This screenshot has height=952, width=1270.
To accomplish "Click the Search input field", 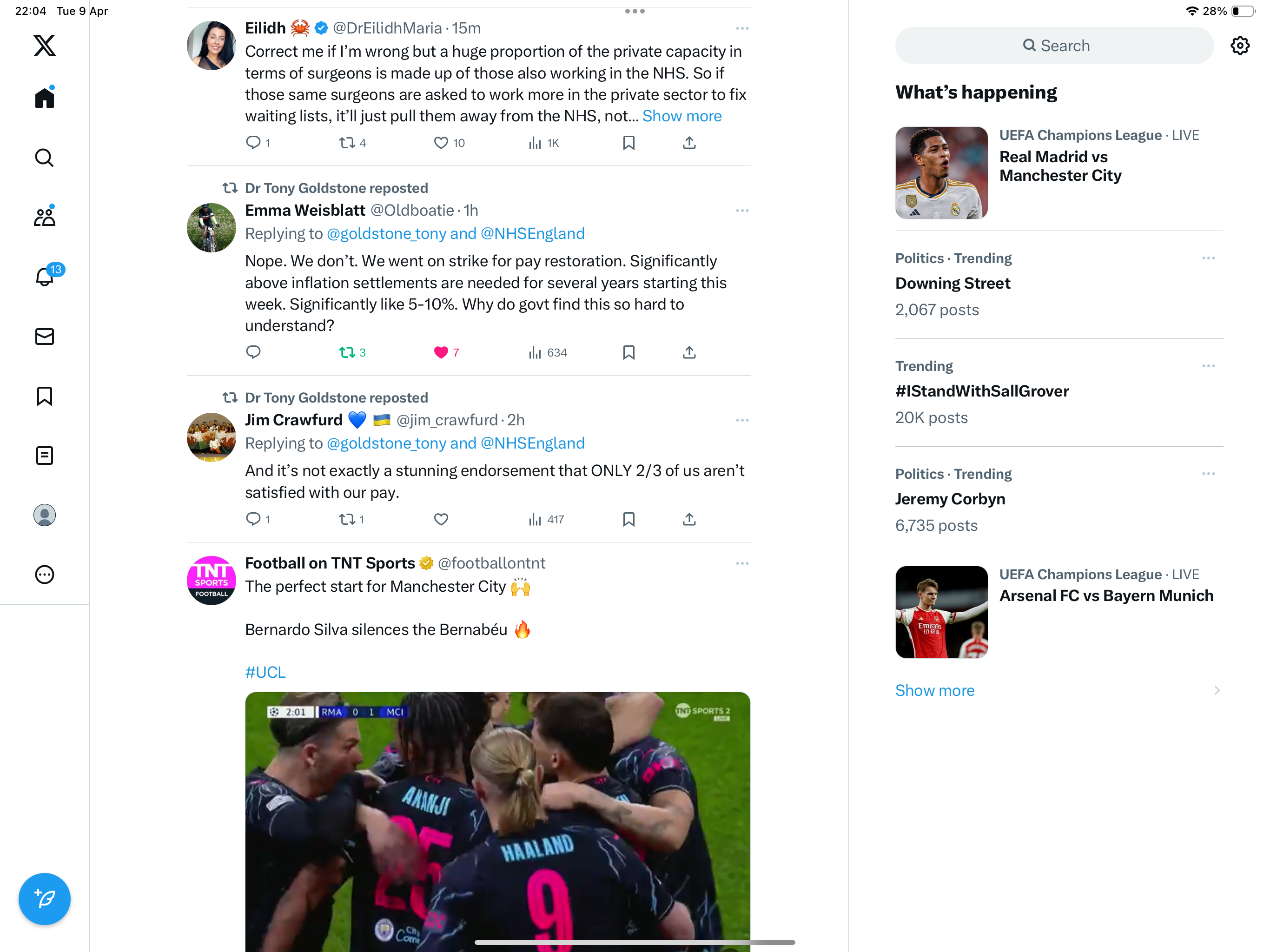I will 1055,46.
